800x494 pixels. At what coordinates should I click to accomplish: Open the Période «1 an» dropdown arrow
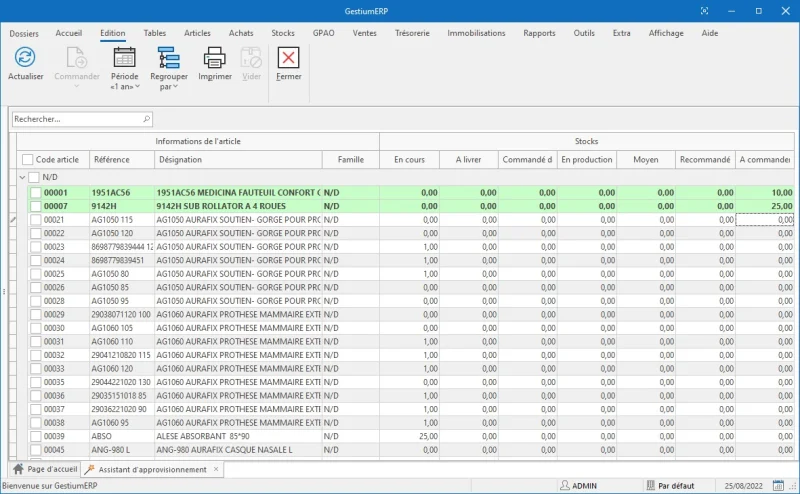tap(137, 86)
